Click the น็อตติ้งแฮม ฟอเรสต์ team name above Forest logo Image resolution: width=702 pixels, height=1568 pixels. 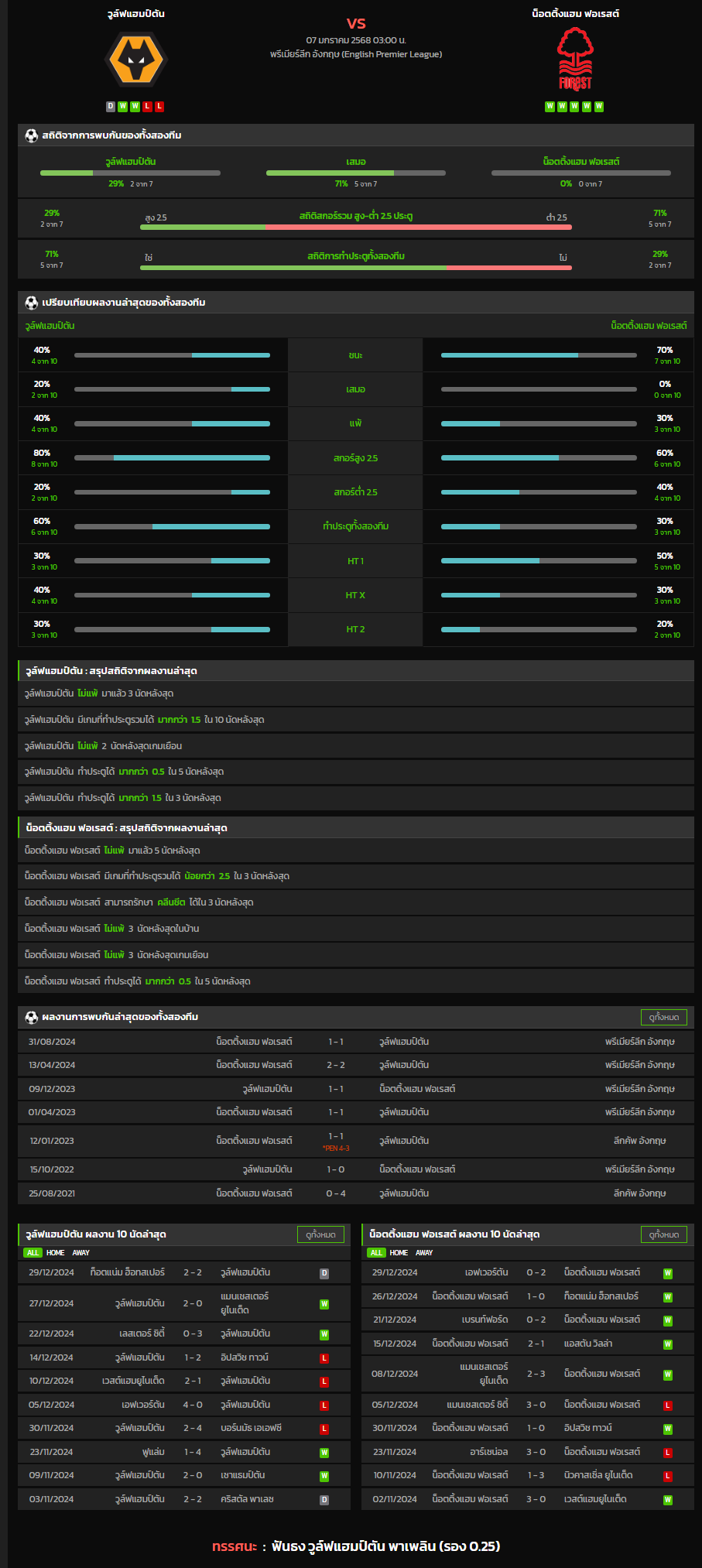(x=575, y=14)
